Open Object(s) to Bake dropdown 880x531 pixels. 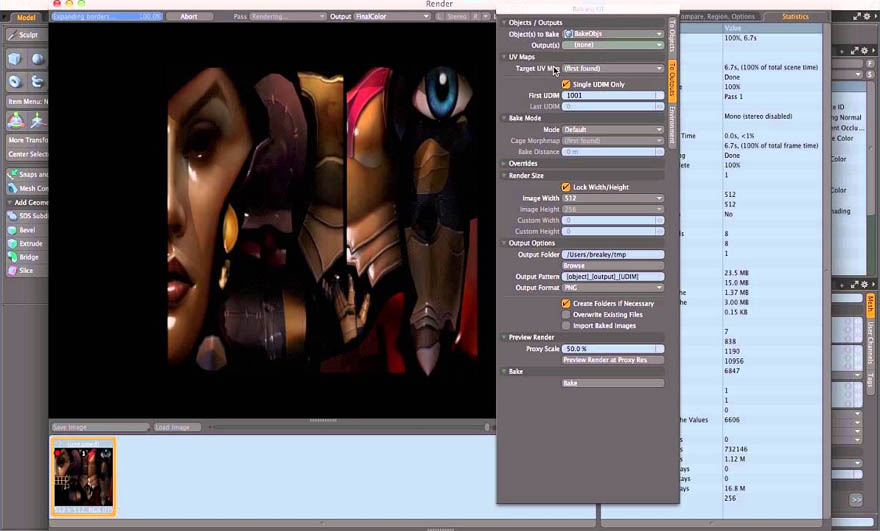[x=613, y=34]
